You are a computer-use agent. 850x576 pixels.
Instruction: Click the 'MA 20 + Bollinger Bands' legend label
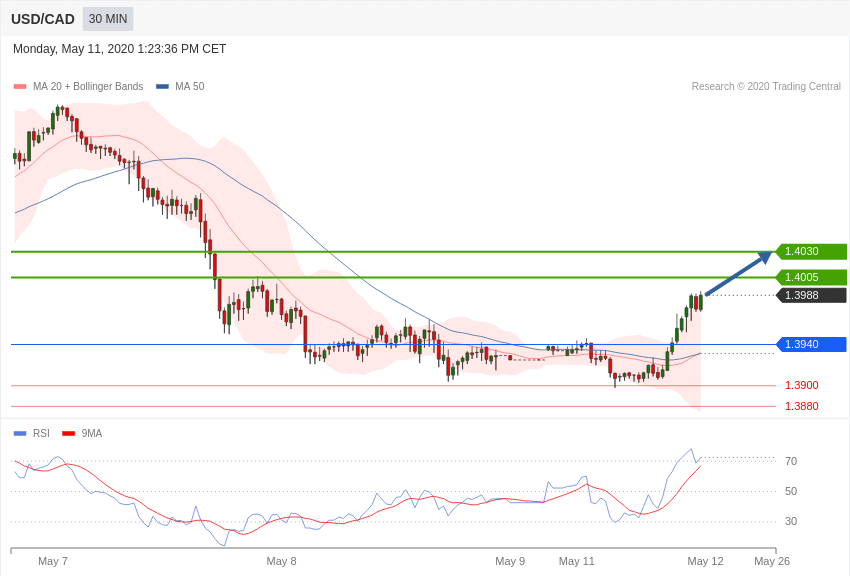(88, 86)
